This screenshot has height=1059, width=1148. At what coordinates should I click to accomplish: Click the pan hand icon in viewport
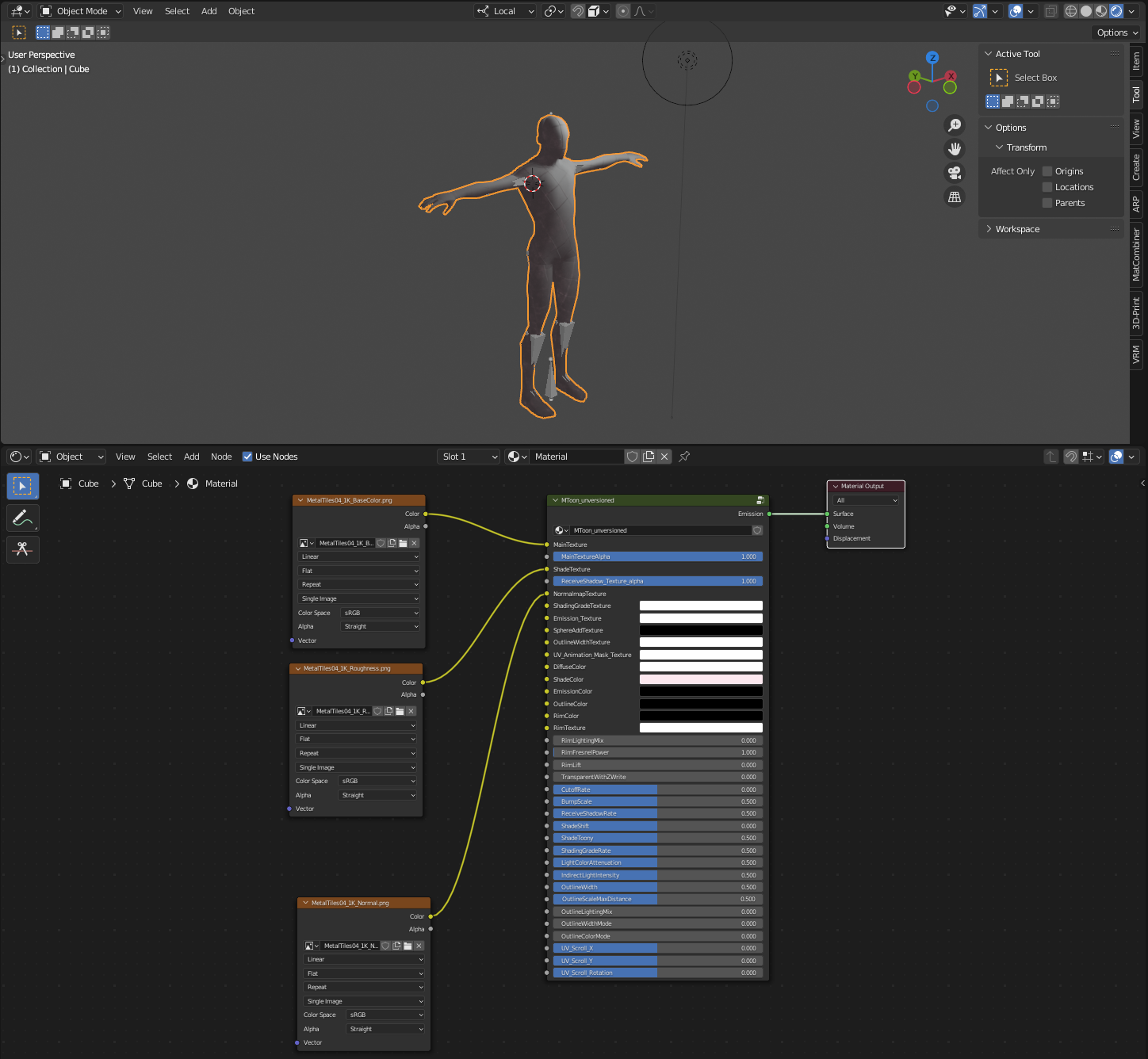click(x=955, y=149)
